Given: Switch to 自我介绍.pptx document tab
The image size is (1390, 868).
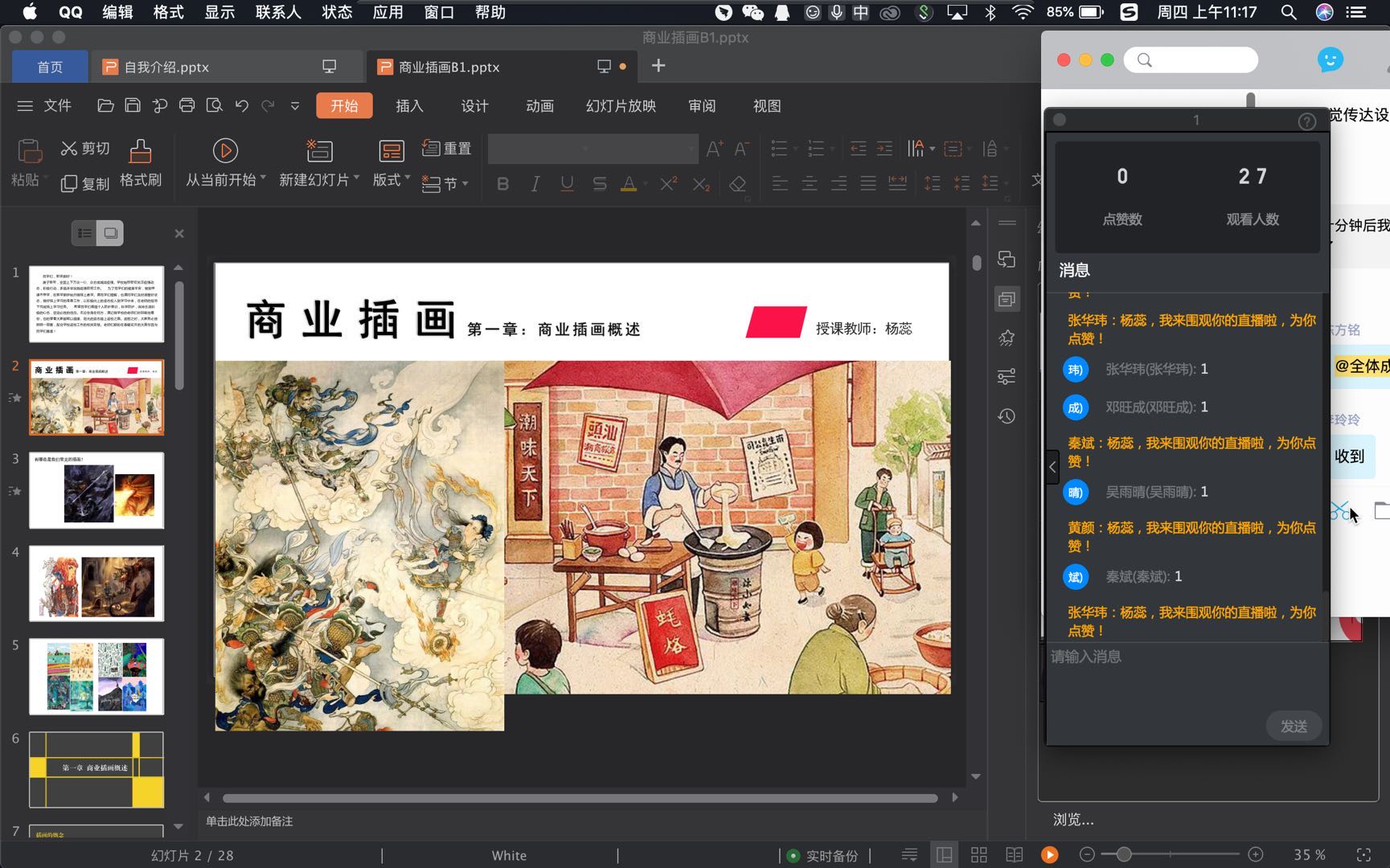Looking at the screenshot, I should (x=166, y=67).
